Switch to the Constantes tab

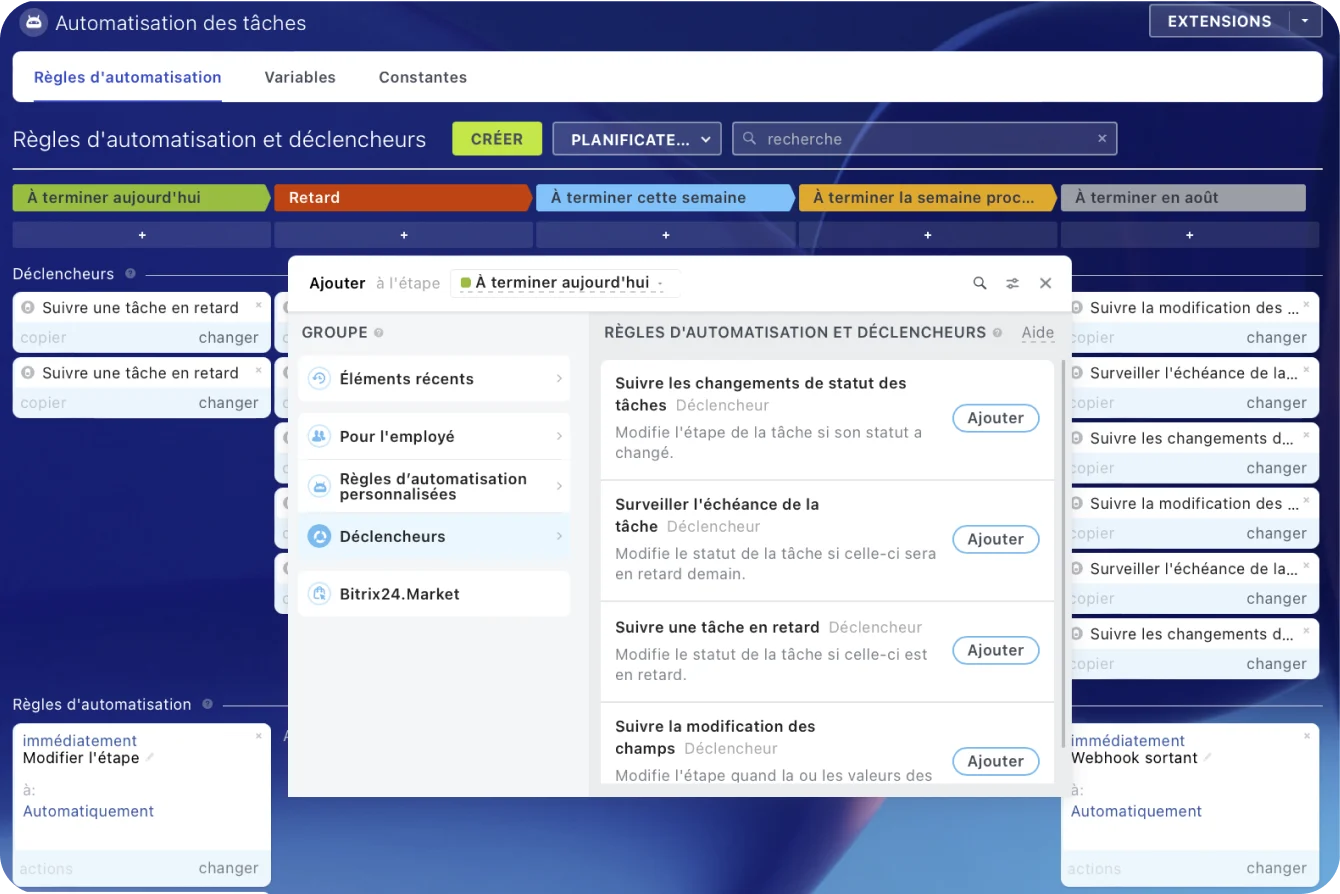click(x=422, y=77)
